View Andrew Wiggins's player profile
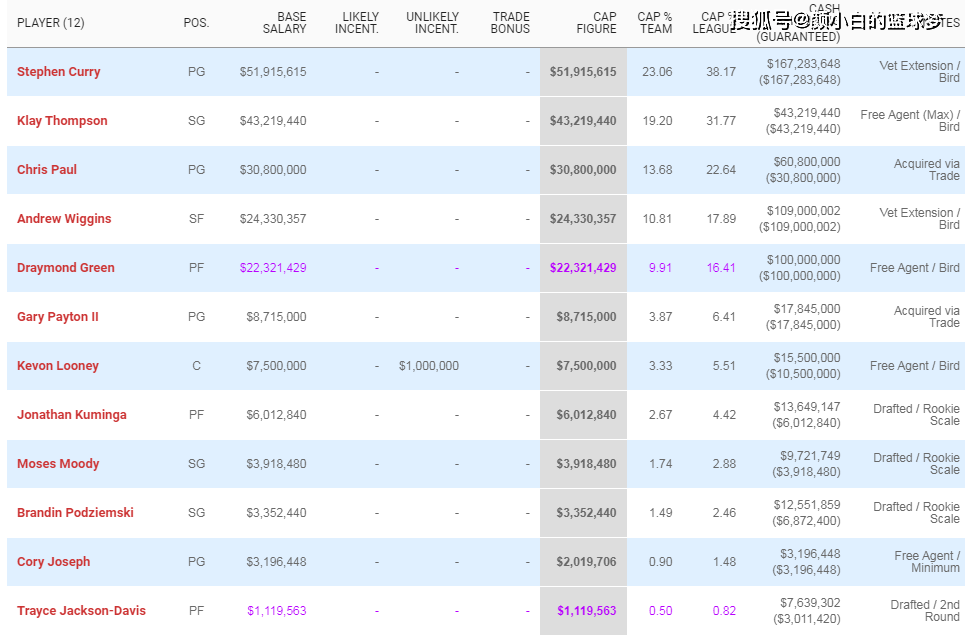965x642 pixels. (x=64, y=219)
